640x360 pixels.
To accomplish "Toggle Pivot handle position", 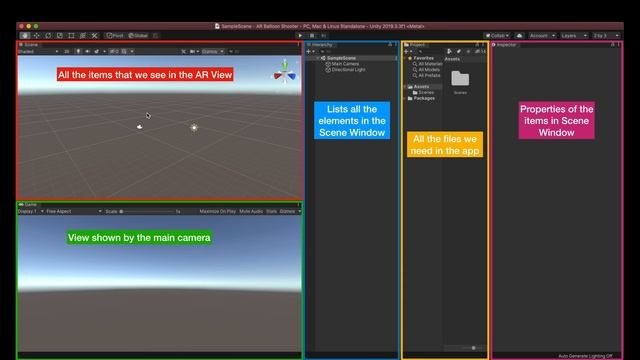I will (115, 36).
